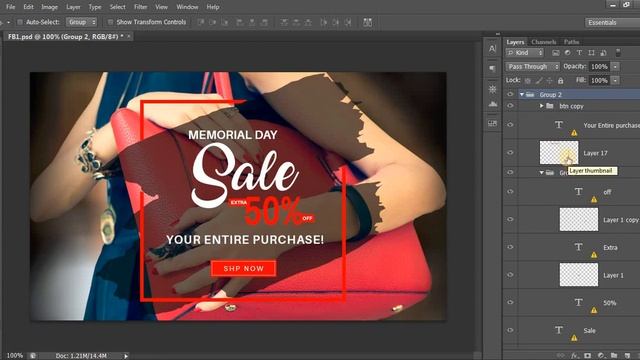Screen dimensions: 640x360
Task: Select the Layer 1 copy thumbnail
Action: [579, 219]
